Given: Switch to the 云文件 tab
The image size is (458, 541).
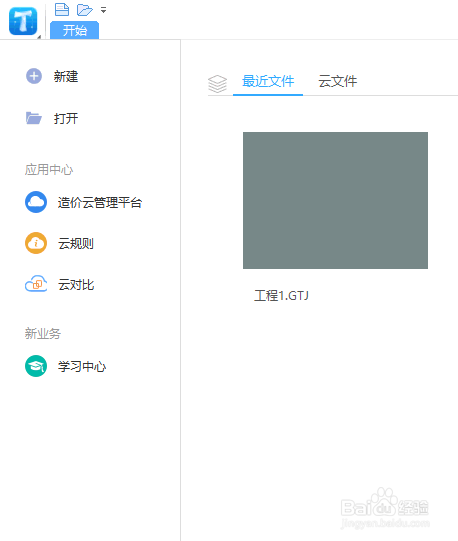Looking at the screenshot, I should click(x=338, y=81).
